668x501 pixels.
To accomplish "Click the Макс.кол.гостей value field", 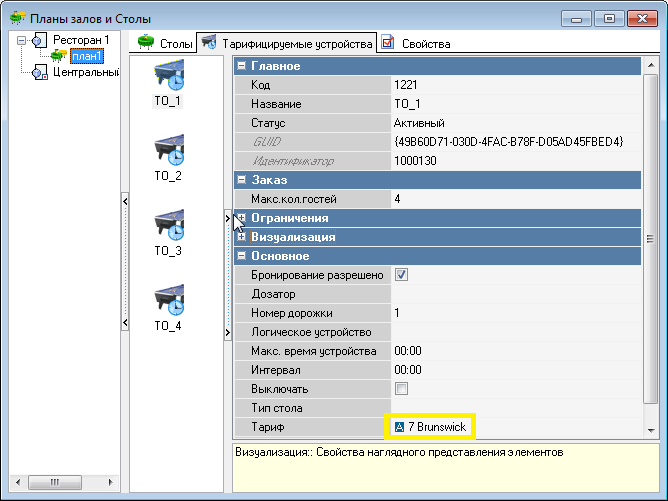I will point(500,199).
